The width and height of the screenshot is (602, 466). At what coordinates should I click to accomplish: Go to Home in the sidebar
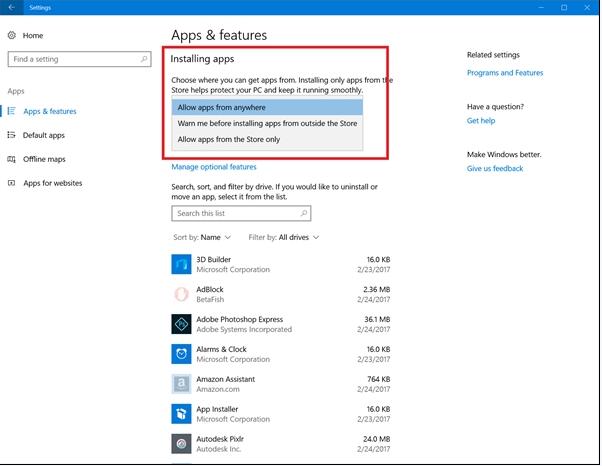tap(33, 36)
